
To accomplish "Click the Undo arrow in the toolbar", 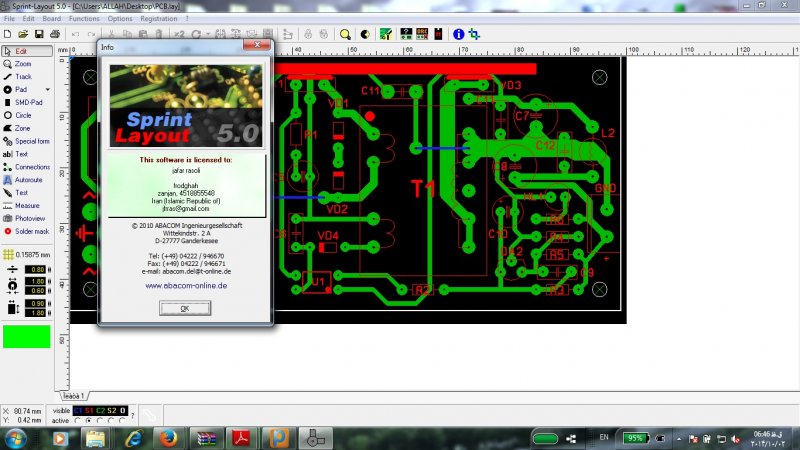I will coord(76,34).
